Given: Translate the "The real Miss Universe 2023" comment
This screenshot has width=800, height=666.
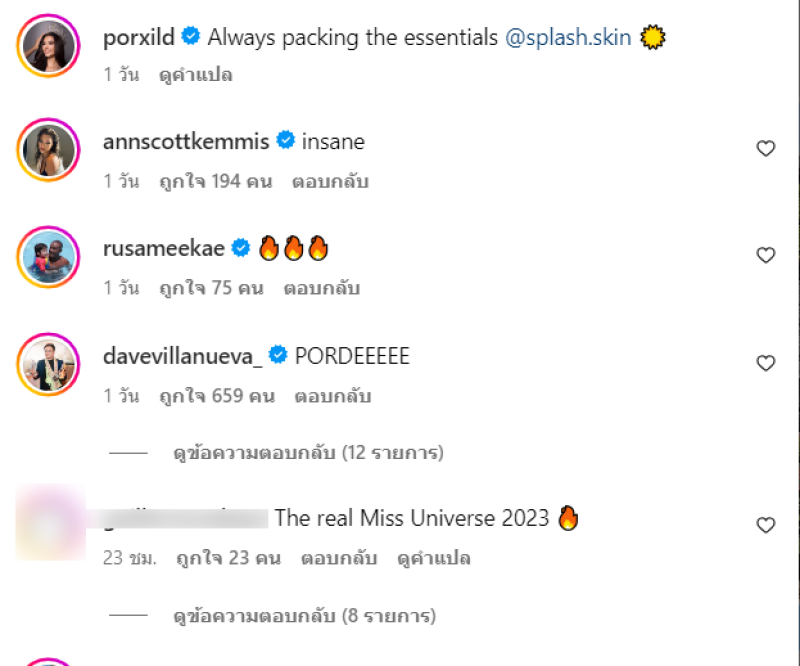Looking at the screenshot, I should click(x=434, y=558).
